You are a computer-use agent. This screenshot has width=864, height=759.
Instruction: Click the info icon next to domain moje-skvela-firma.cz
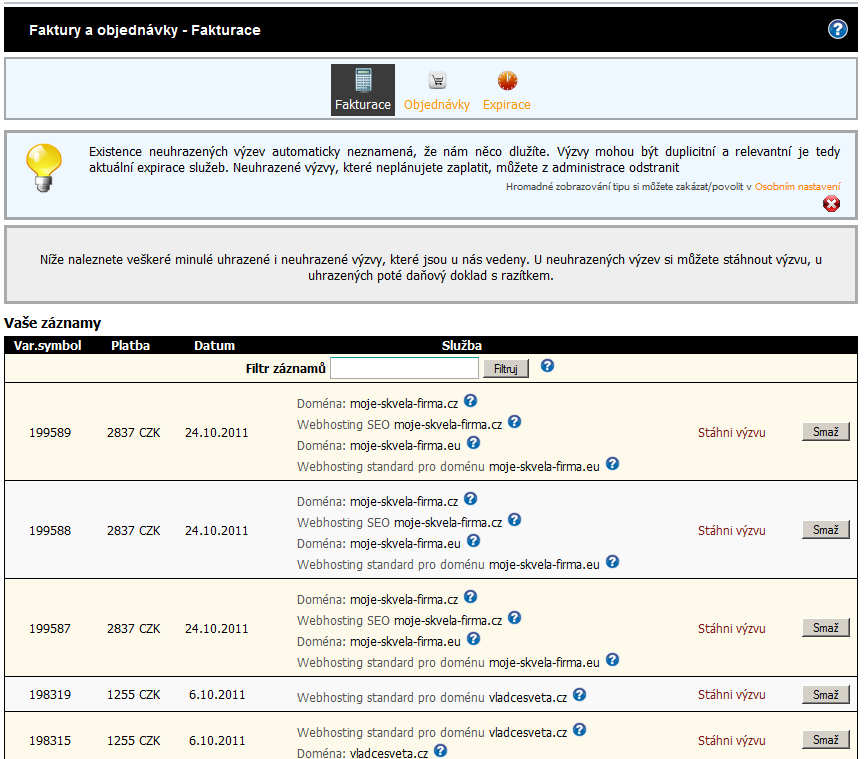[470, 400]
